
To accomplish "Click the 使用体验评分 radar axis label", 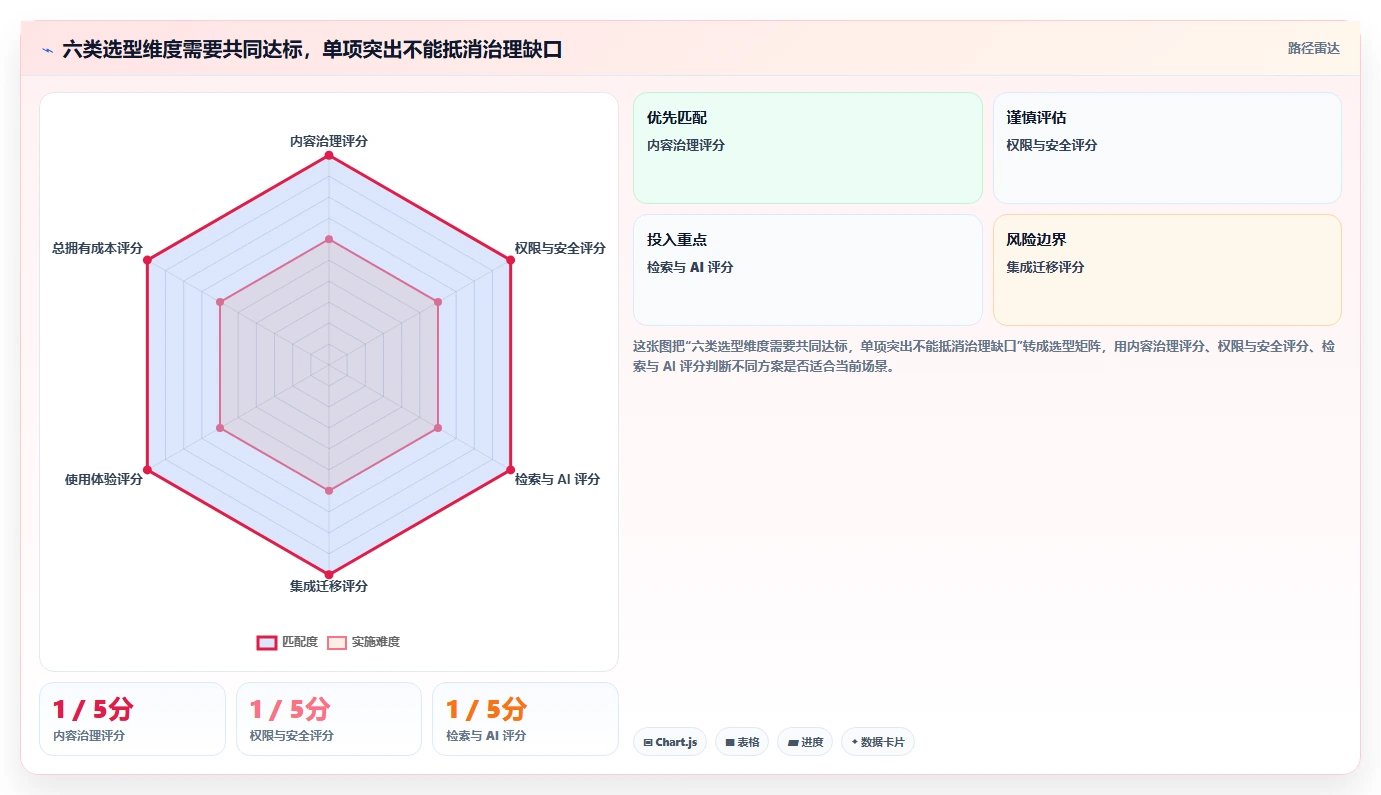I will [104, 479].
